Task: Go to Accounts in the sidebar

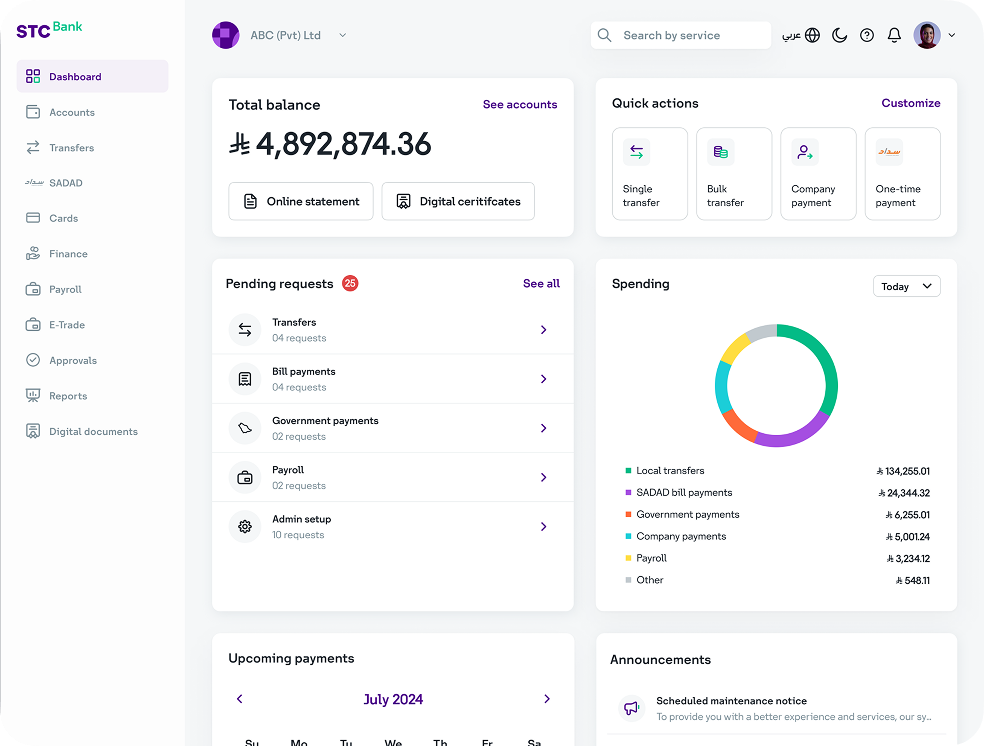Action: point(71,112)
